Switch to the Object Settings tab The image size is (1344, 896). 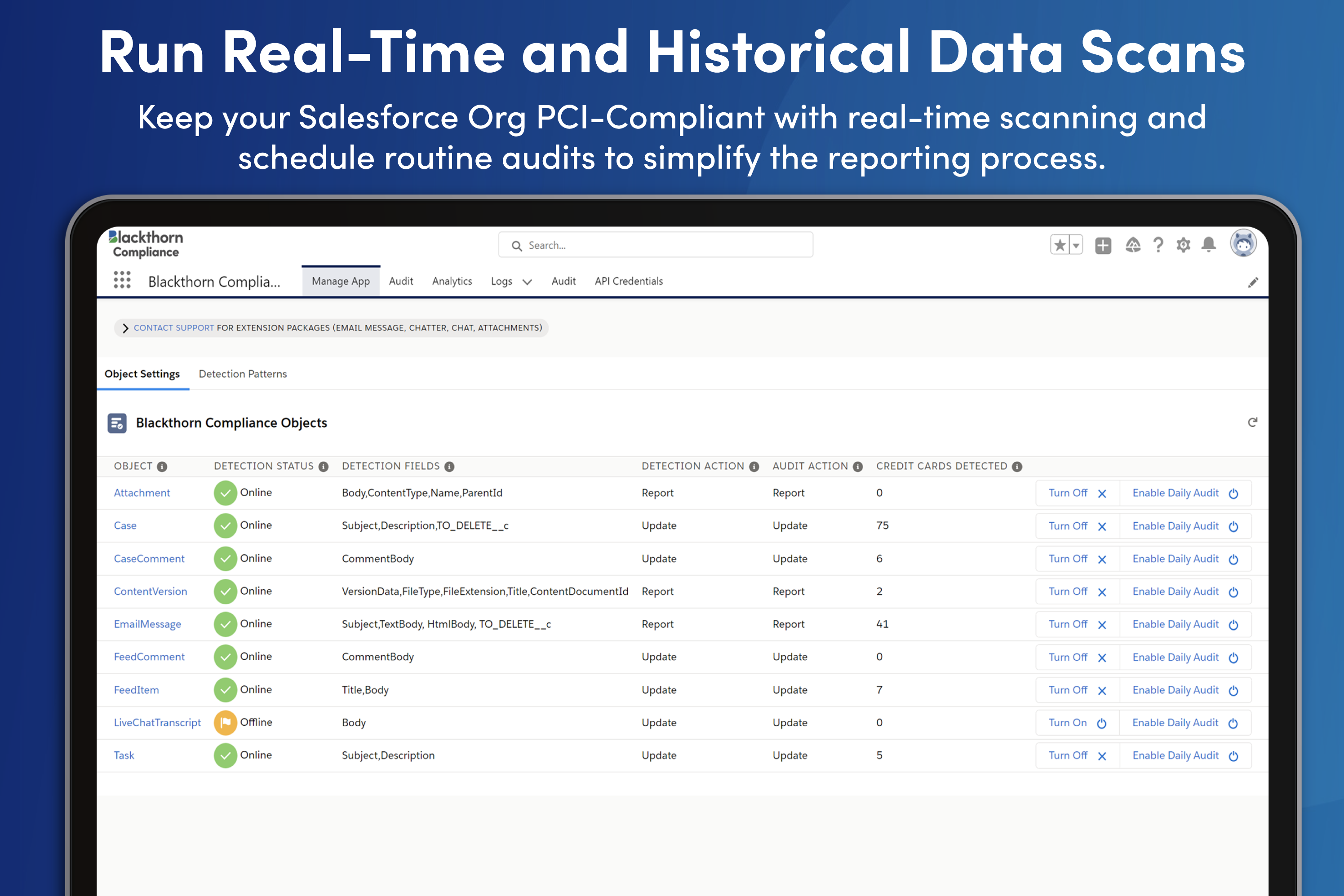pyautogui.click(x=142, y=374)
